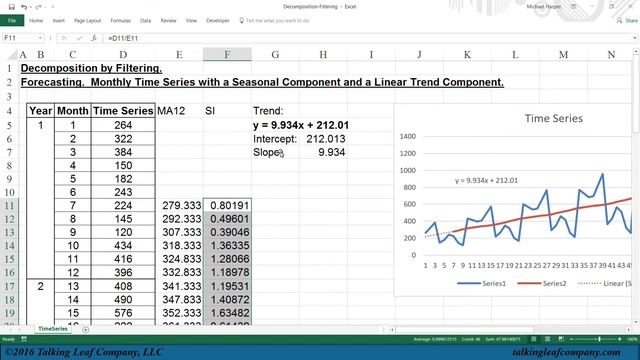Viewport: 640px width, 360px height.
Task: Click the zoom slider handle
Action: pyautogui.click(x=599, y=339)
